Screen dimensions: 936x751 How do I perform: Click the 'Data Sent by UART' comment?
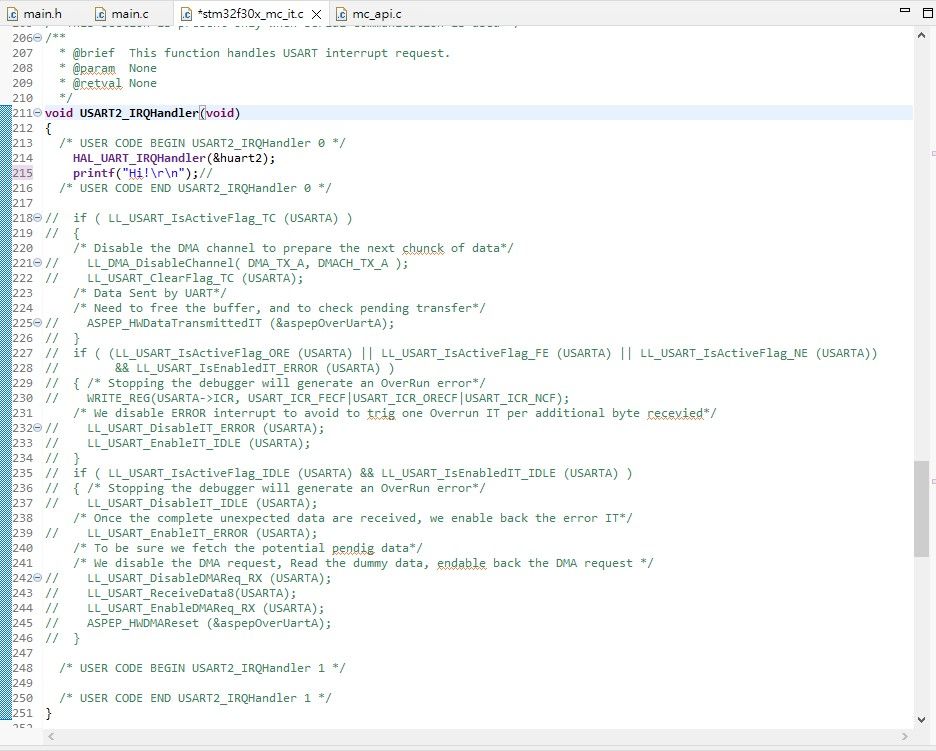point(150,293)
